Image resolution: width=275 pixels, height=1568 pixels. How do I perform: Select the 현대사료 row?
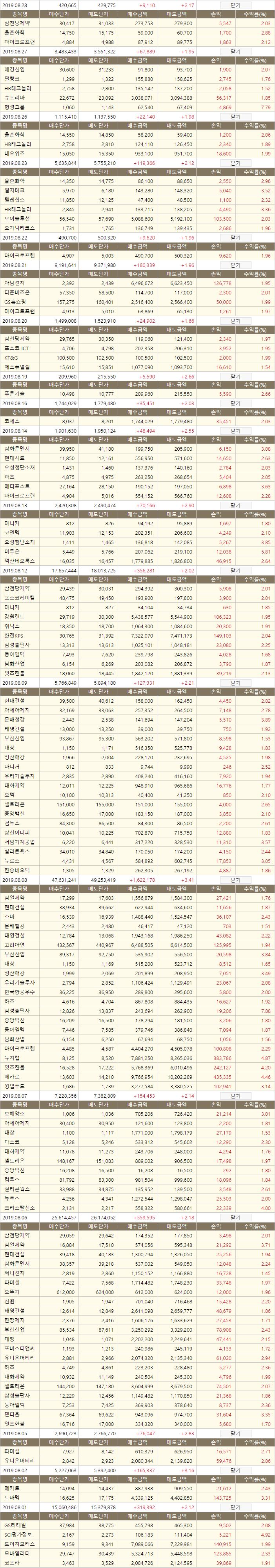[x=137, y=459]
